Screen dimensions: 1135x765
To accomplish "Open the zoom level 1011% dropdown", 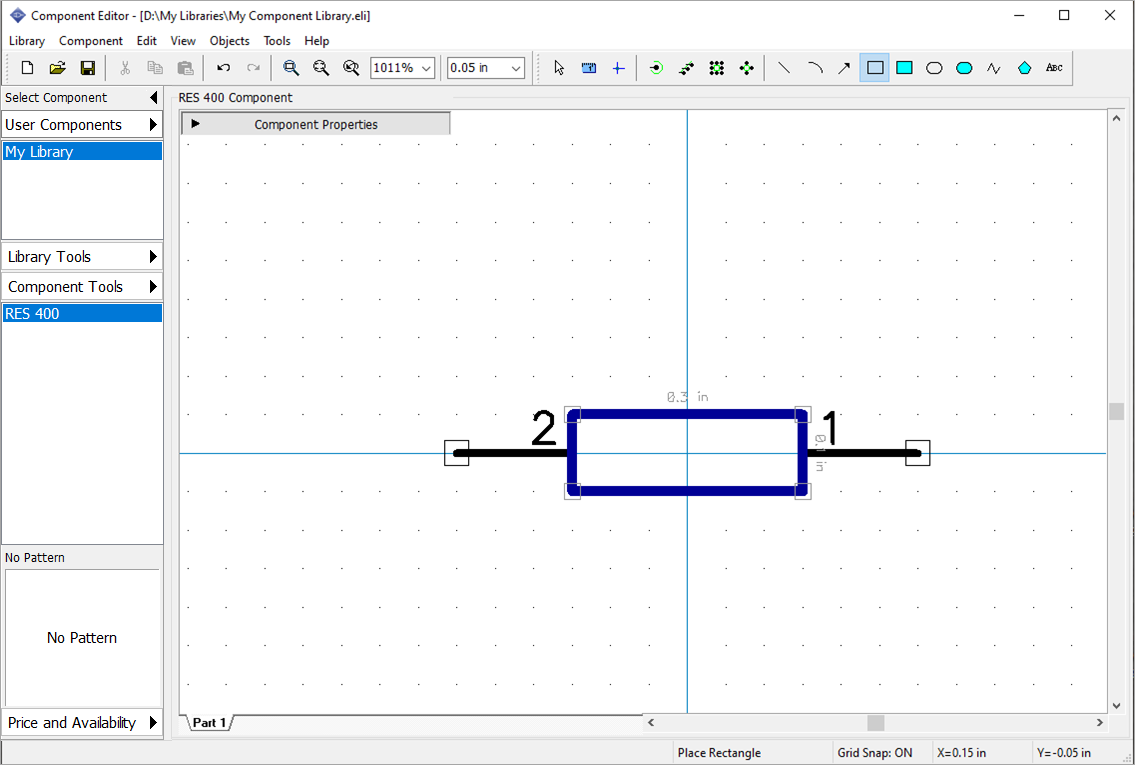I will (426, 68).
